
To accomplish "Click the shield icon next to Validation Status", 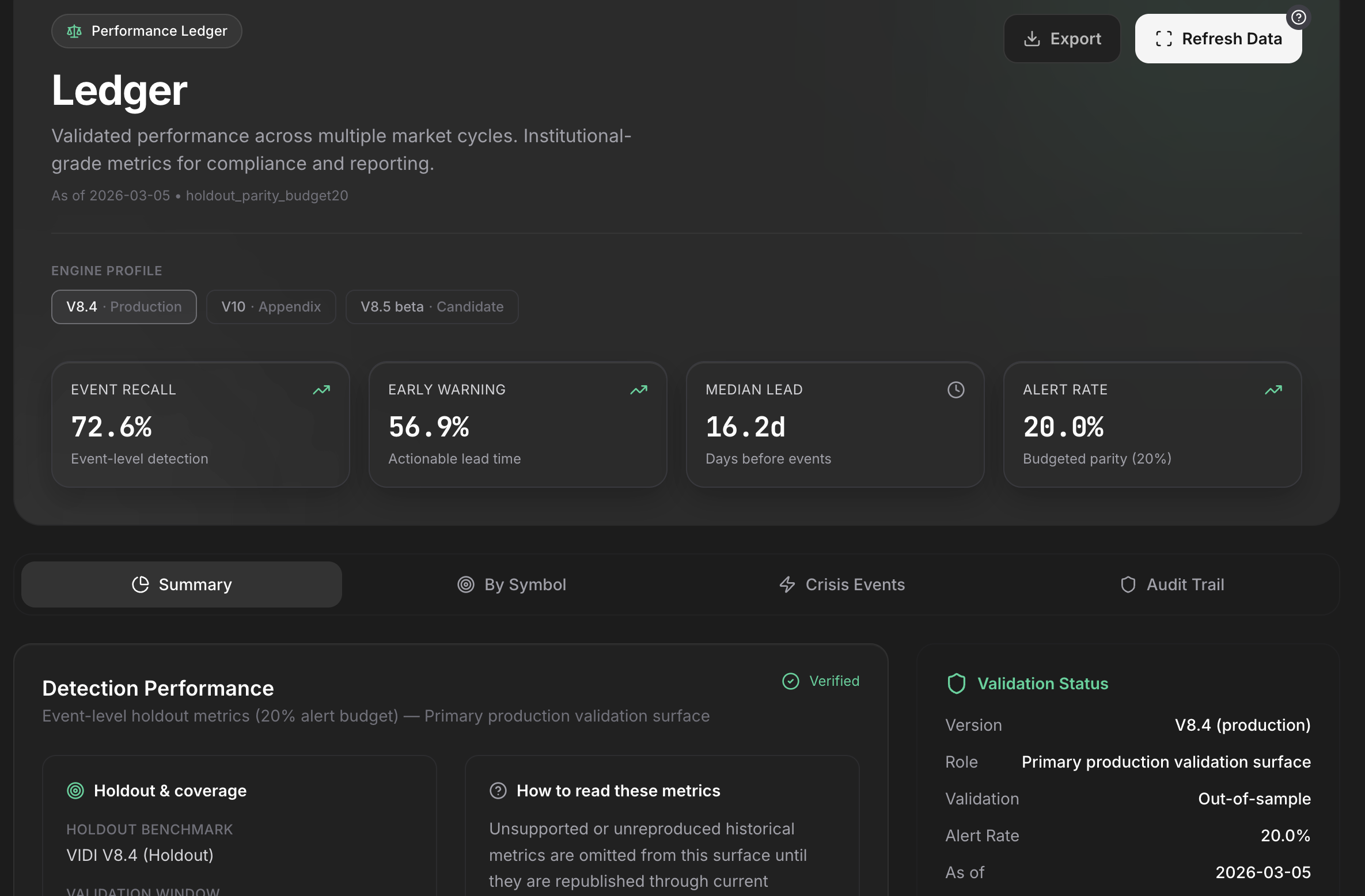I will click(957, 684).
